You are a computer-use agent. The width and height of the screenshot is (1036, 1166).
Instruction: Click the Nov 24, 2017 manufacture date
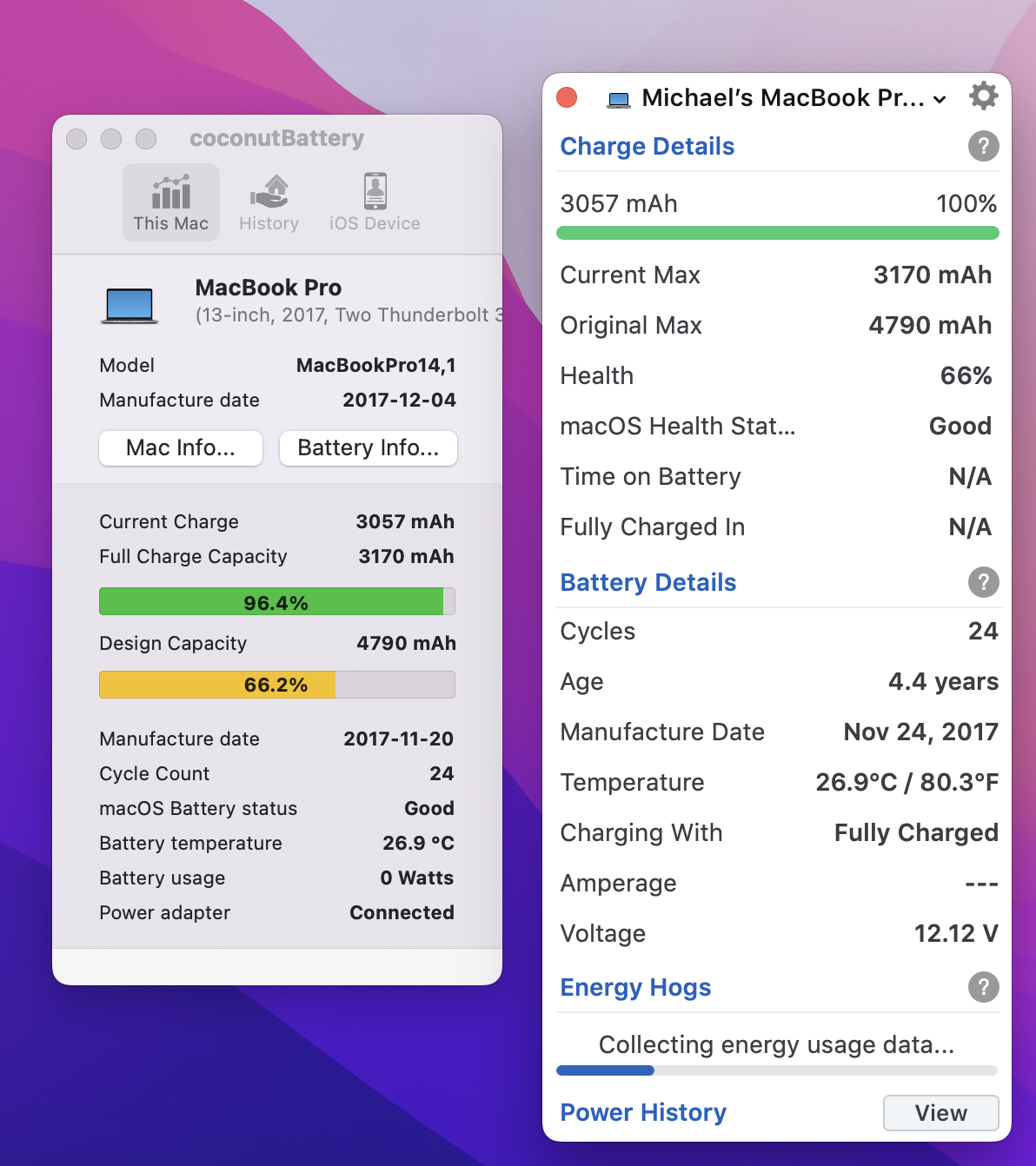click(920, 732)
